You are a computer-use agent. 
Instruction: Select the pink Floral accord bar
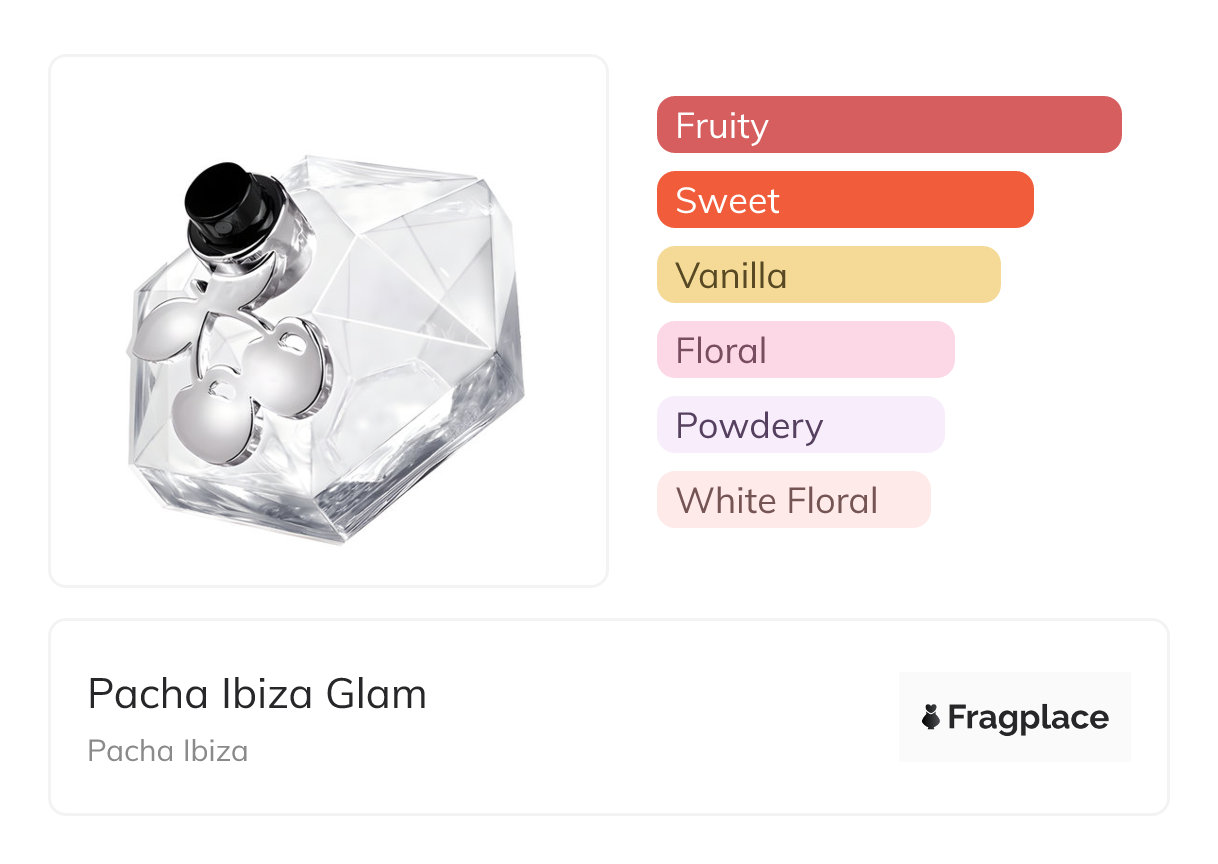(805, 350)
